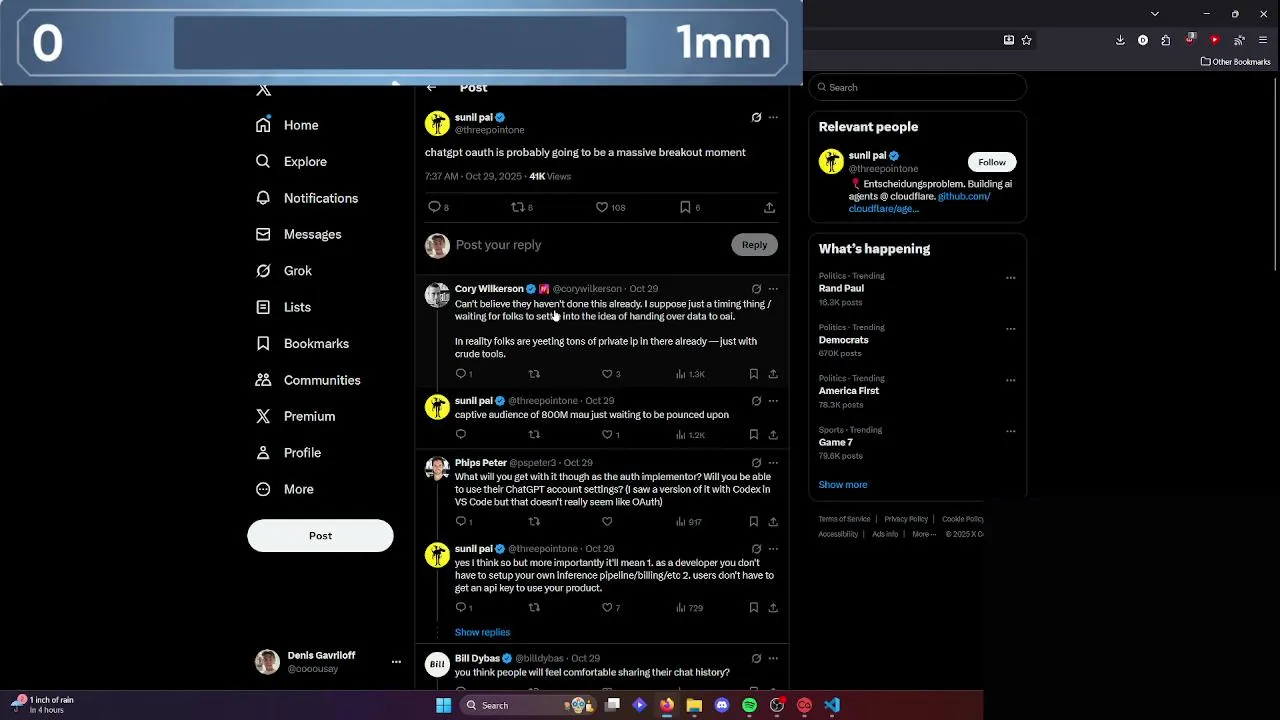The image size is (1280, 720).
Task: Expand the More menu in sidebar
Action: point(284,489)
